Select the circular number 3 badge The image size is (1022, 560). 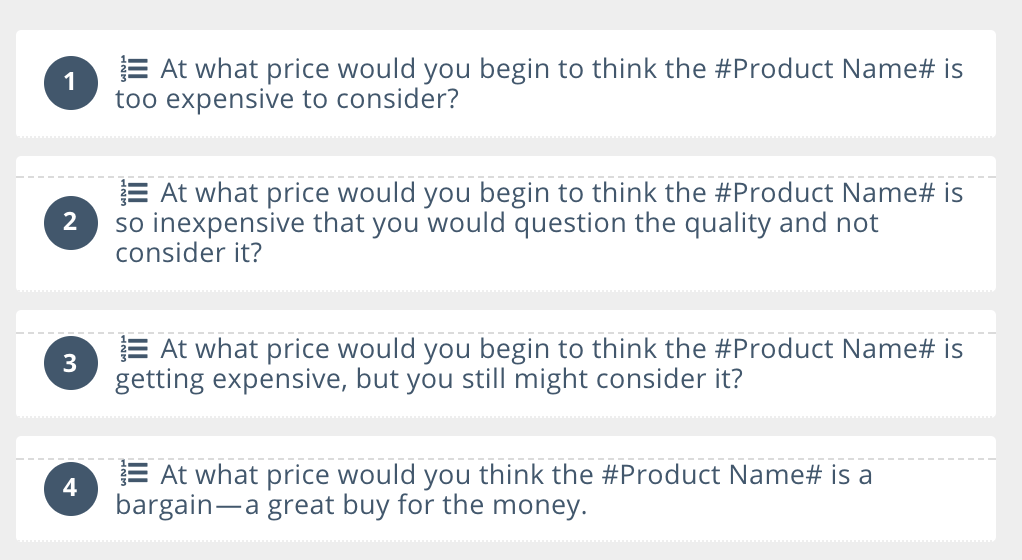point(71,363)
